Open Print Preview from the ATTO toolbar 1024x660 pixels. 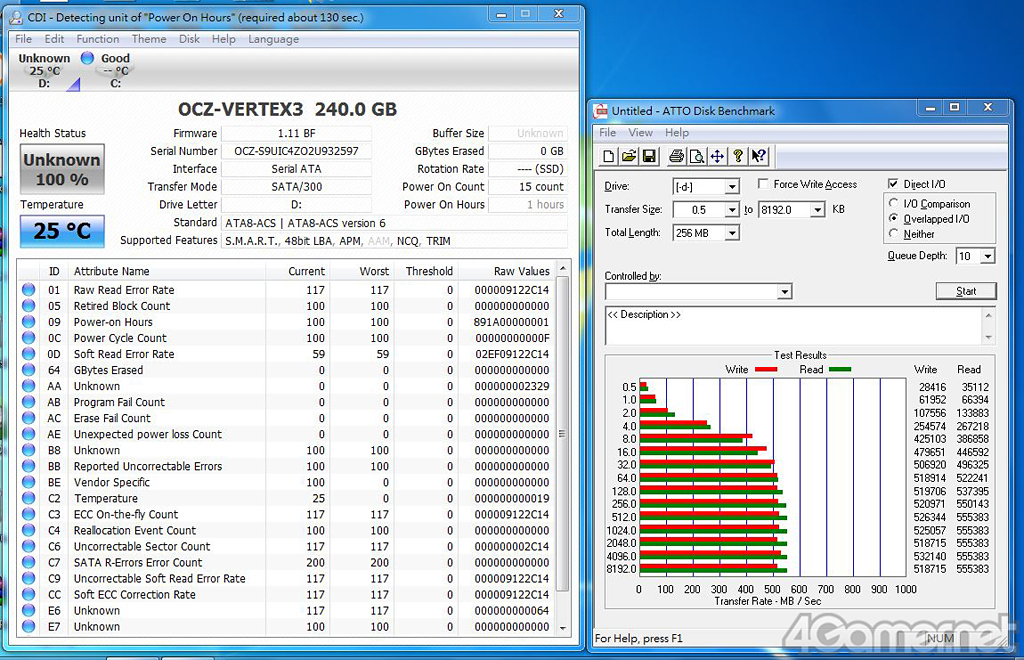point(696,156)
